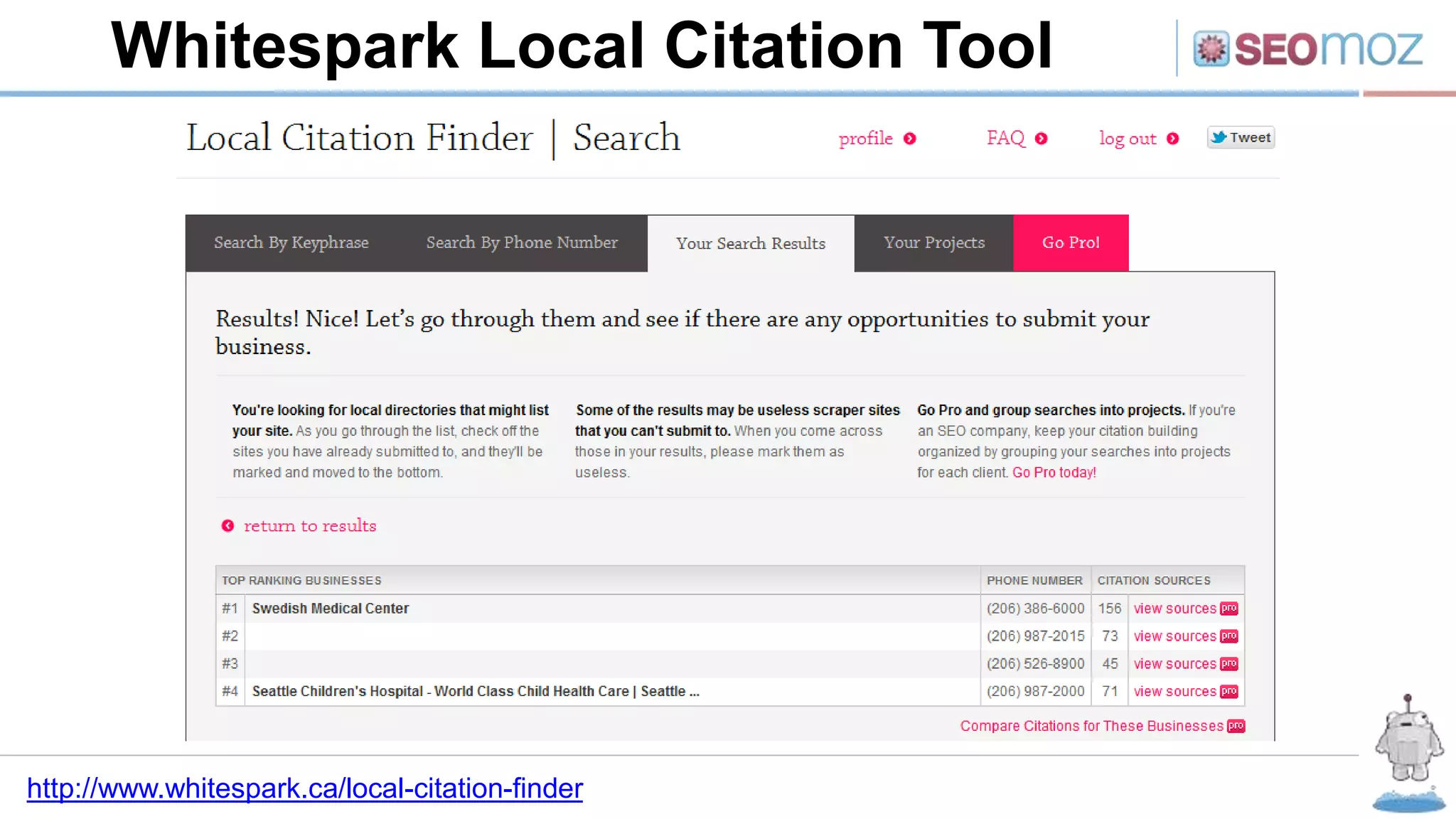The image size is (1456, 819).
Task: Open the profile link
Action: [x=865, y=138]
